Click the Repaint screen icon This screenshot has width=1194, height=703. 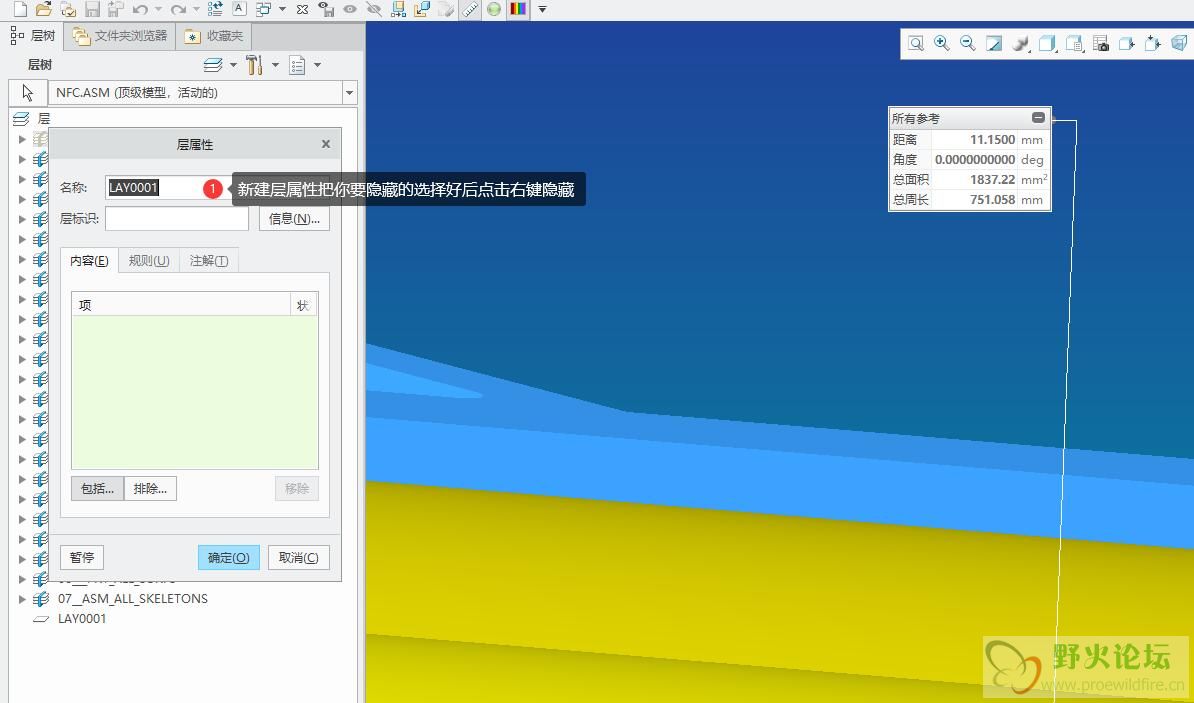click(x=994, y=43)
